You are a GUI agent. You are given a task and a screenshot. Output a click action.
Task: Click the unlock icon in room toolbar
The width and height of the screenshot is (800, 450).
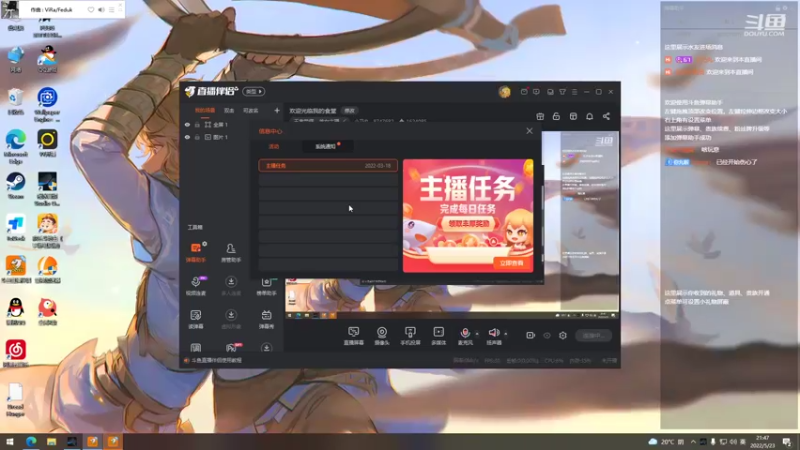[556, 116]
